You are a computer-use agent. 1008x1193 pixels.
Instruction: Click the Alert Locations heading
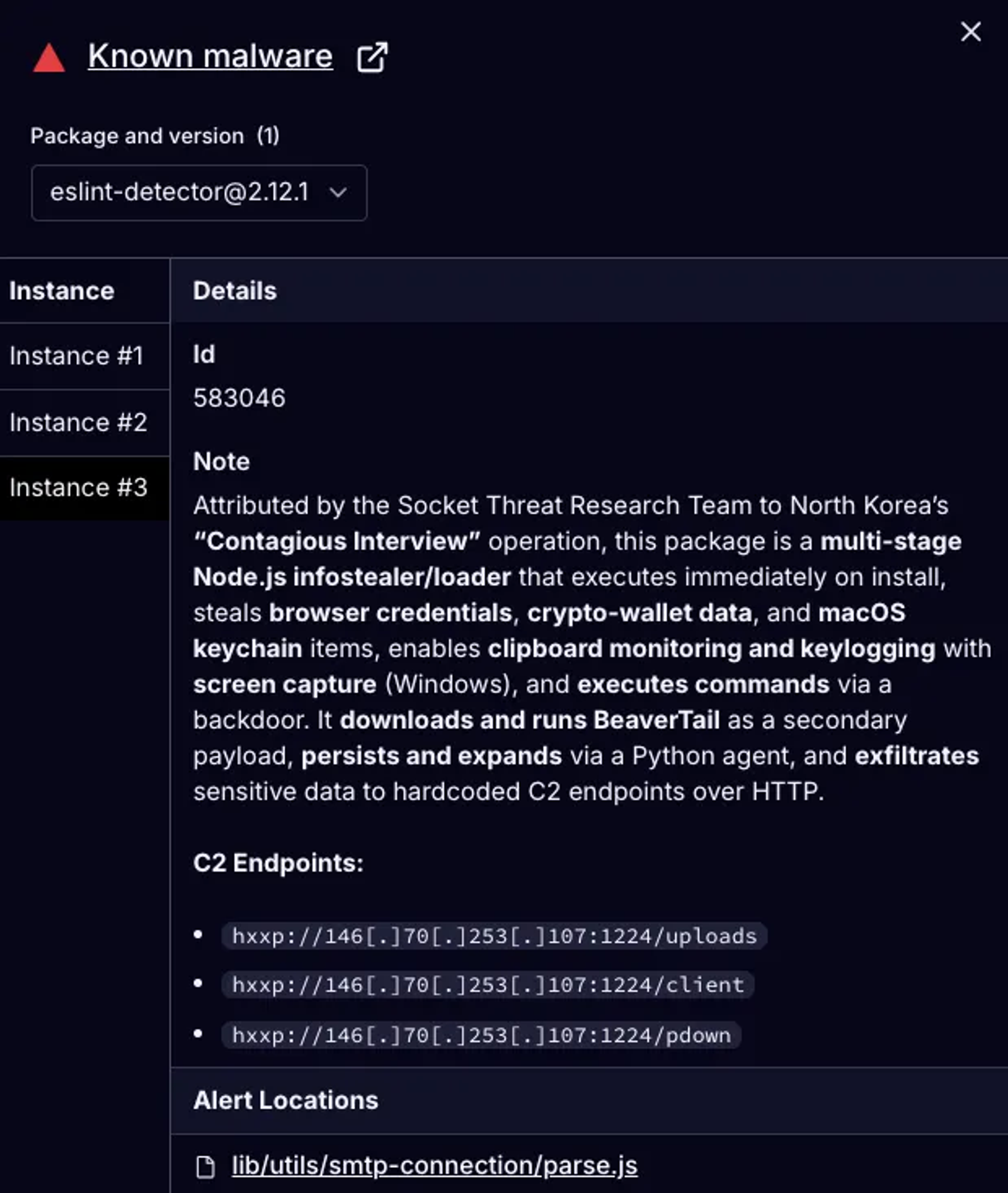pyautogui.click(x=286, y=1100)
